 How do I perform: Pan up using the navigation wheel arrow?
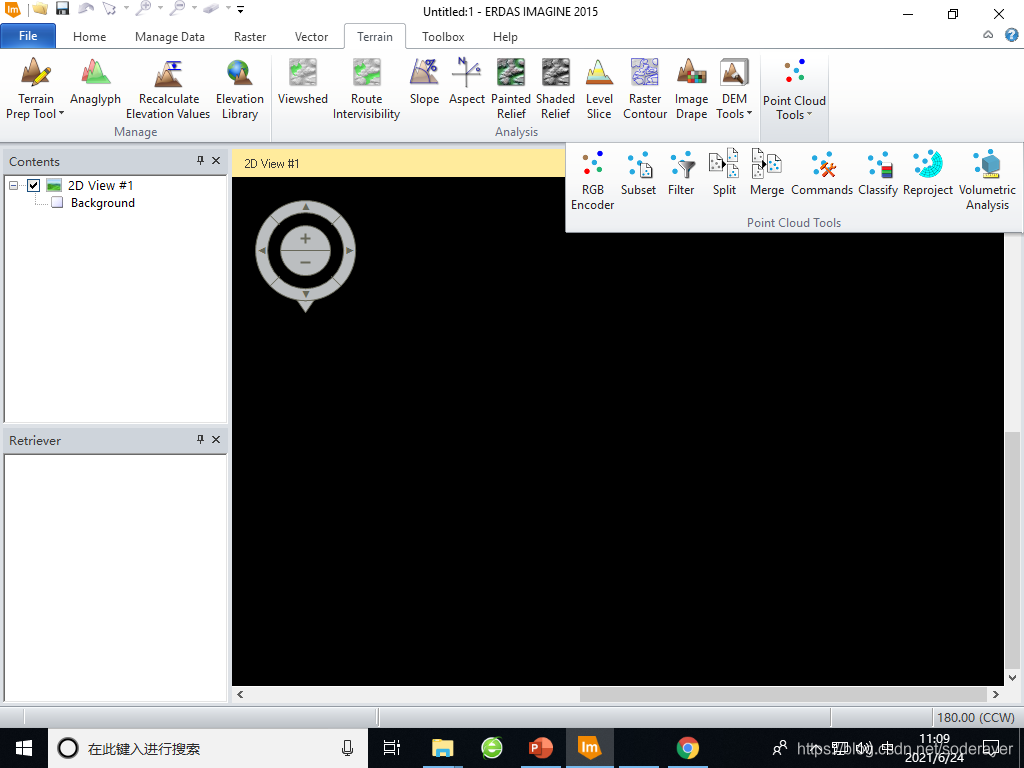[306, 206]
